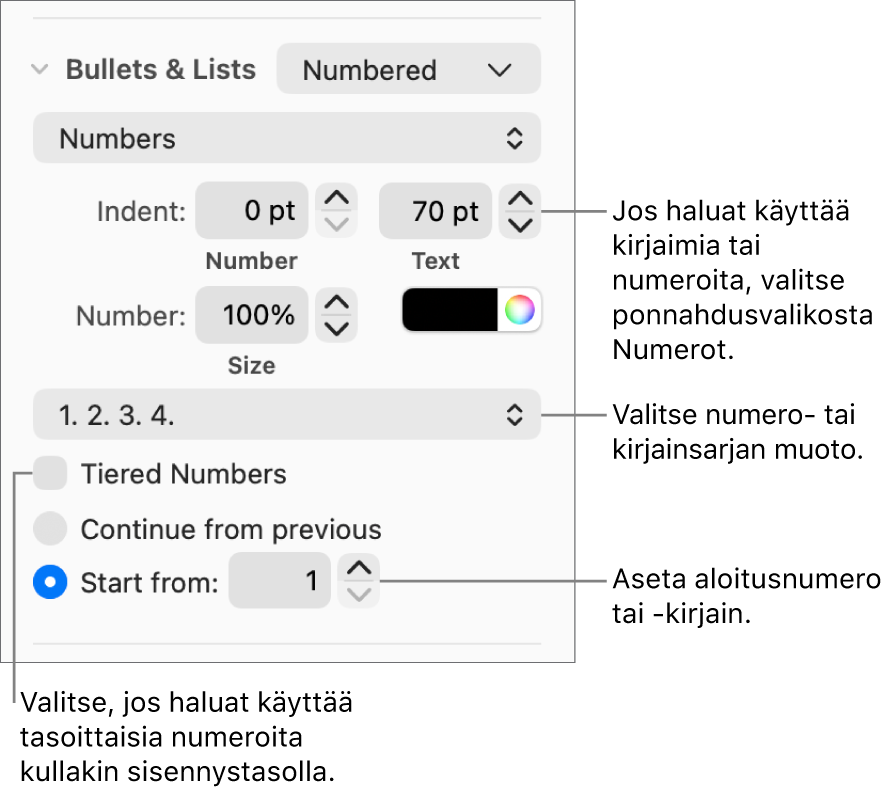
Task: Select the Start from radio button
Action: [x=50, y=582]
